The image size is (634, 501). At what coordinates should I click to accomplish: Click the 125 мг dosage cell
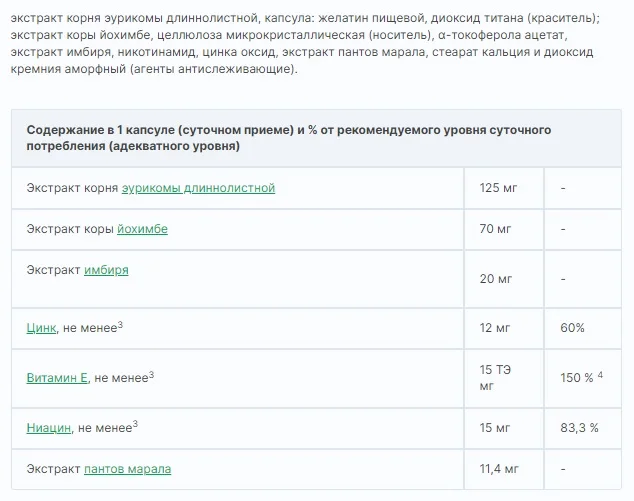point(497,188)
